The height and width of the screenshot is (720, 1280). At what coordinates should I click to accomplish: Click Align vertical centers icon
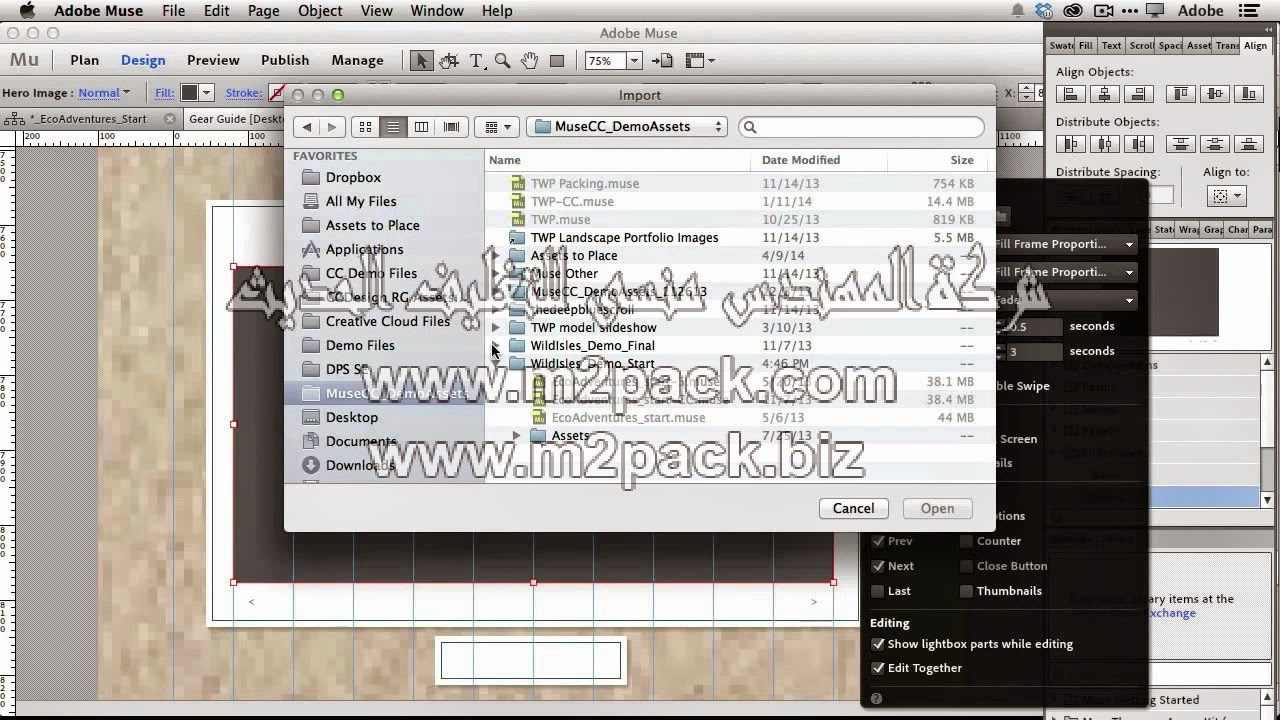coord(1215,94)
